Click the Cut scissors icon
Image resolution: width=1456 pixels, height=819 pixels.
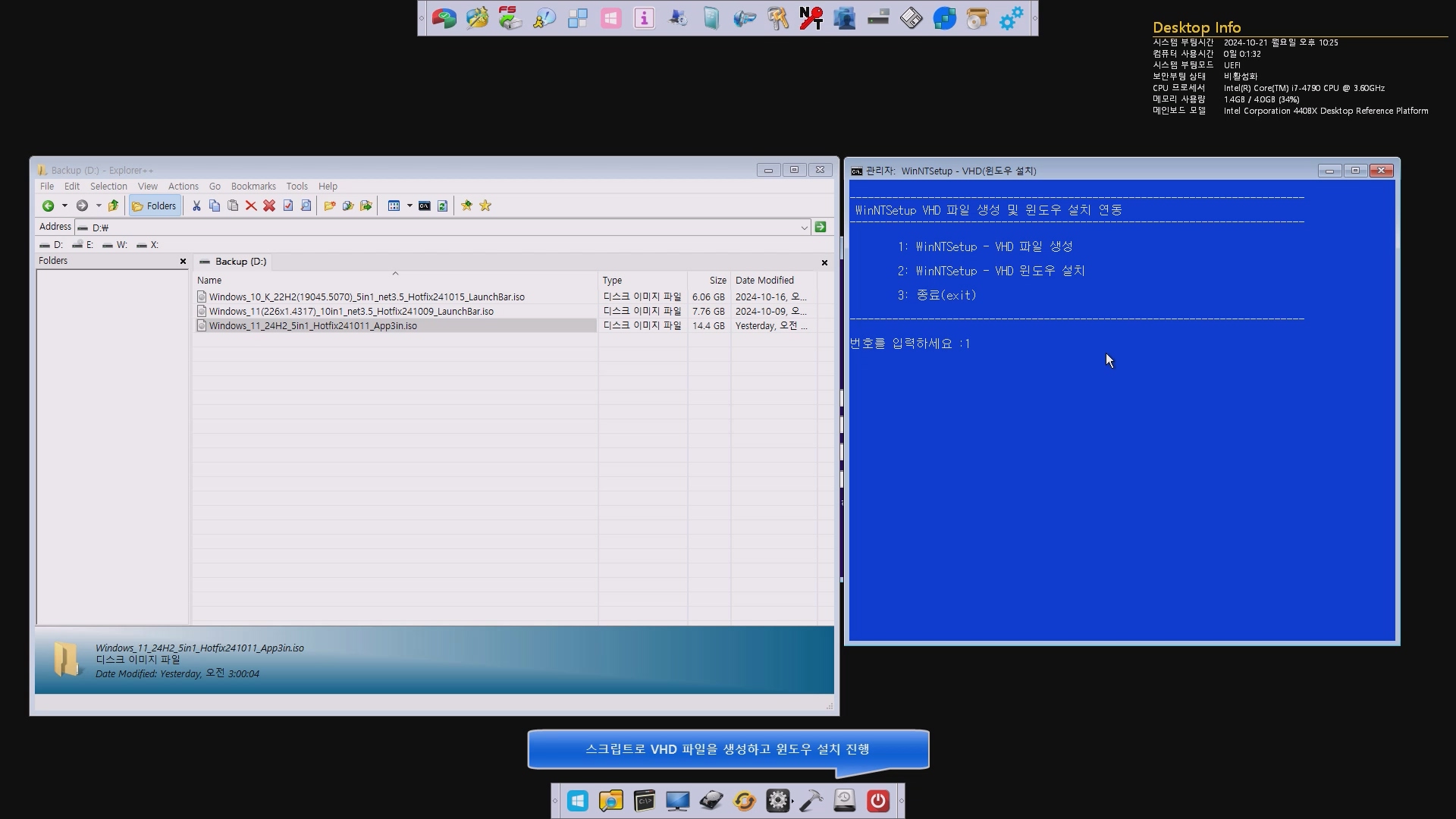coord(196,206)
